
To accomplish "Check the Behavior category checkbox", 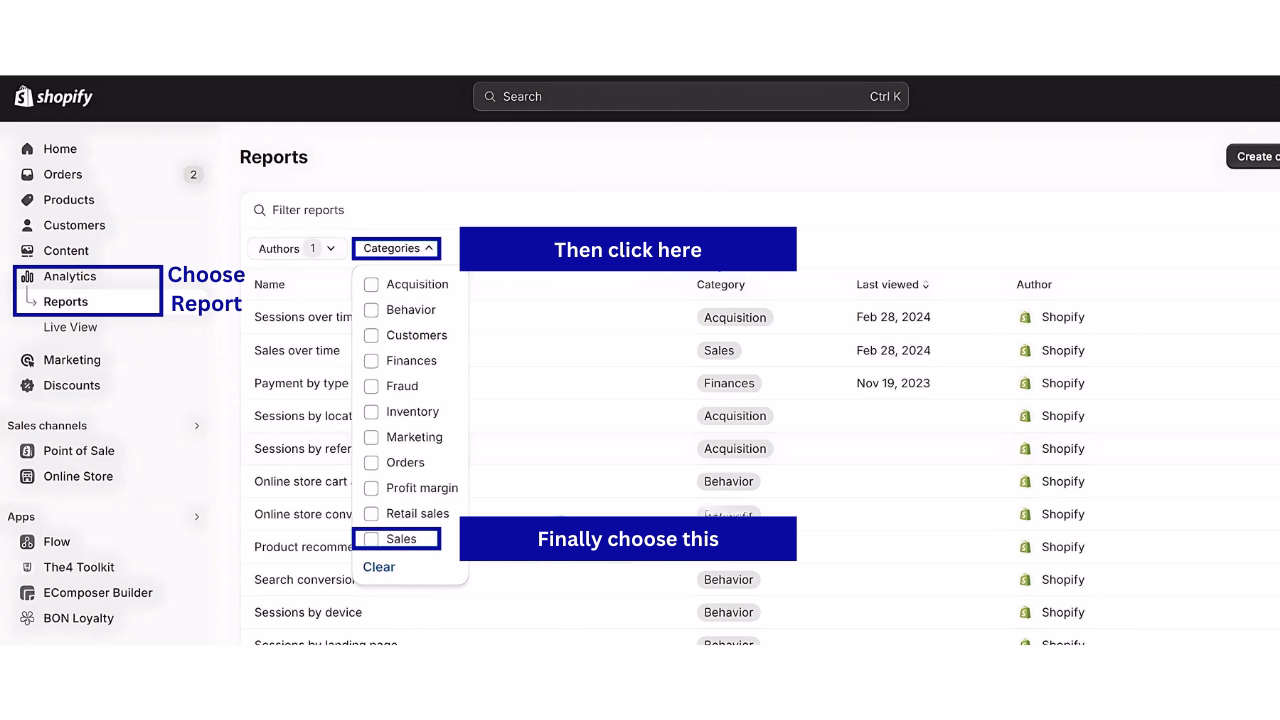I will 371,310.
